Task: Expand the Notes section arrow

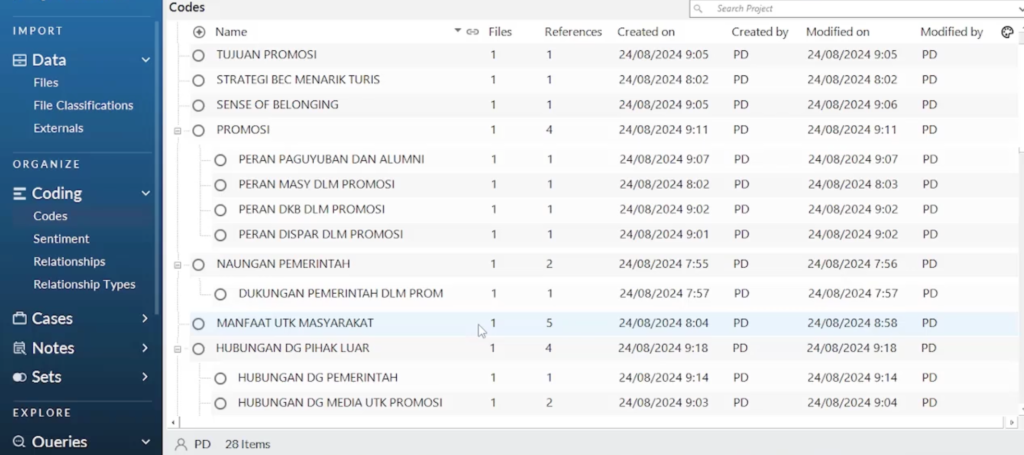Action: coord(145,348)
